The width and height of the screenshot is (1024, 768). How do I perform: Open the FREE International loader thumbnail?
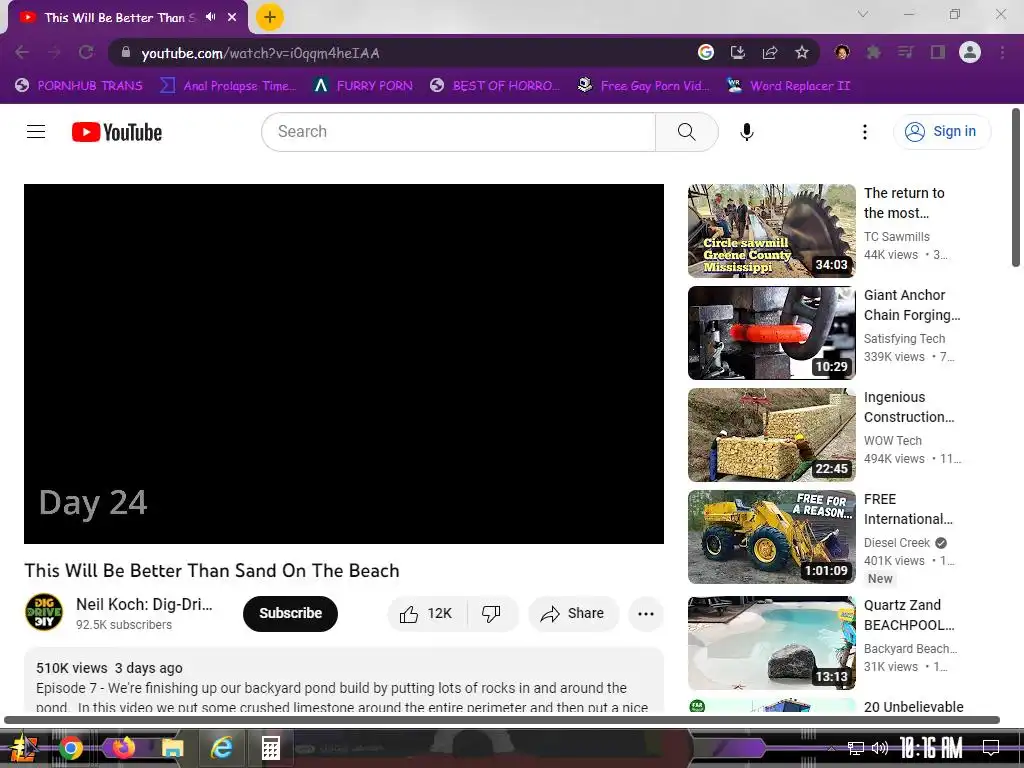coord(771,537)
